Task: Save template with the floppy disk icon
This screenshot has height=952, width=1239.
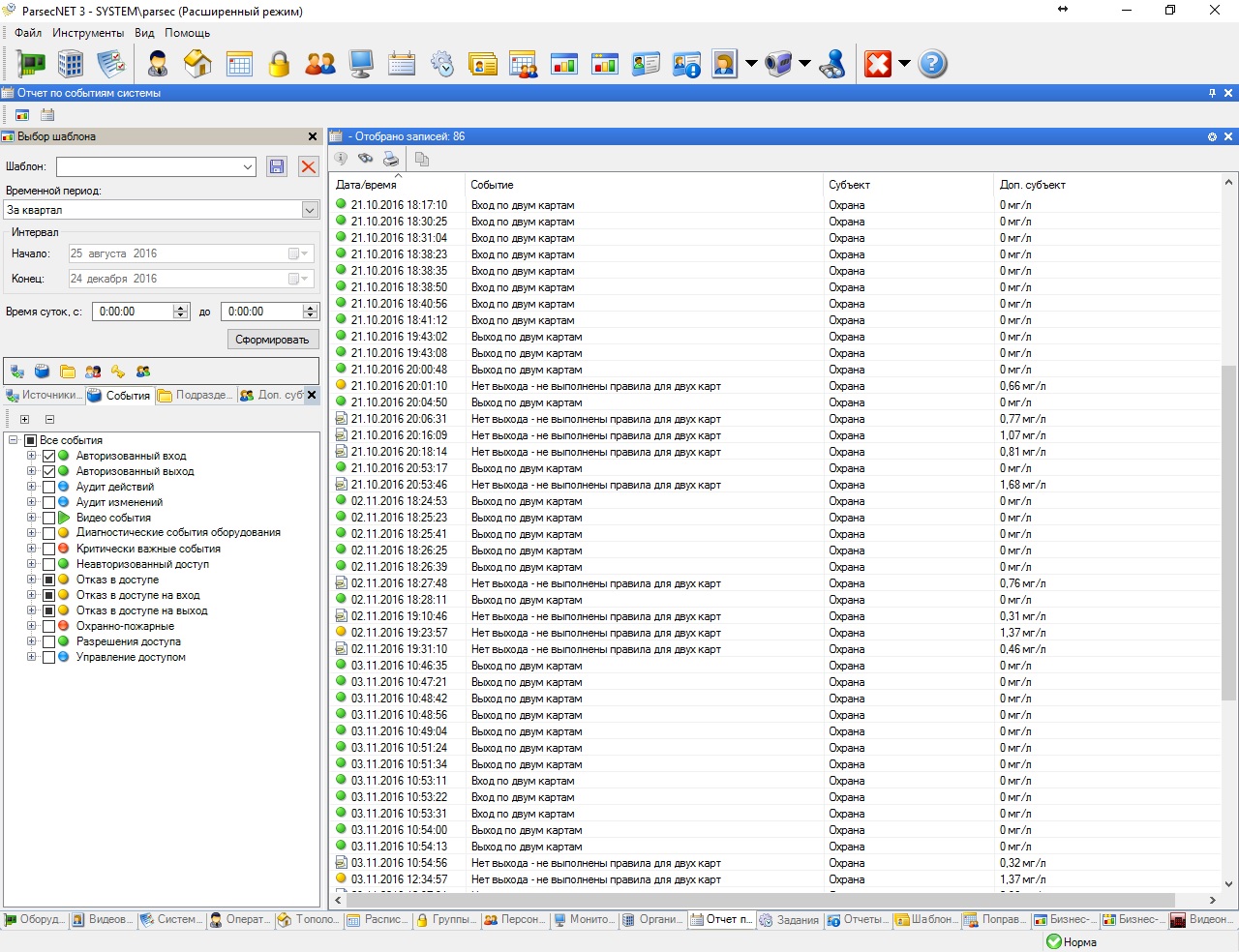Action: click(277, 166)
